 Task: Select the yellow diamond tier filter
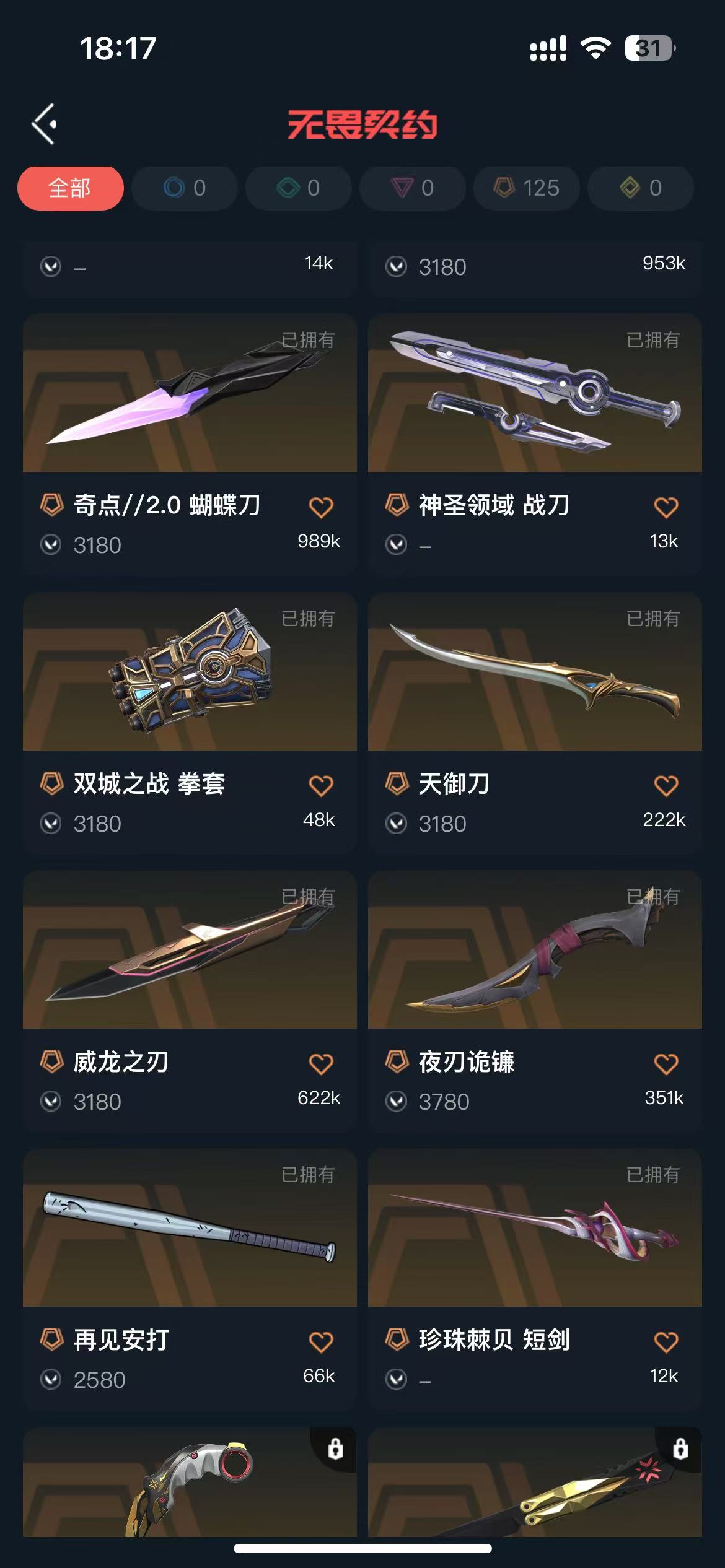641,188
